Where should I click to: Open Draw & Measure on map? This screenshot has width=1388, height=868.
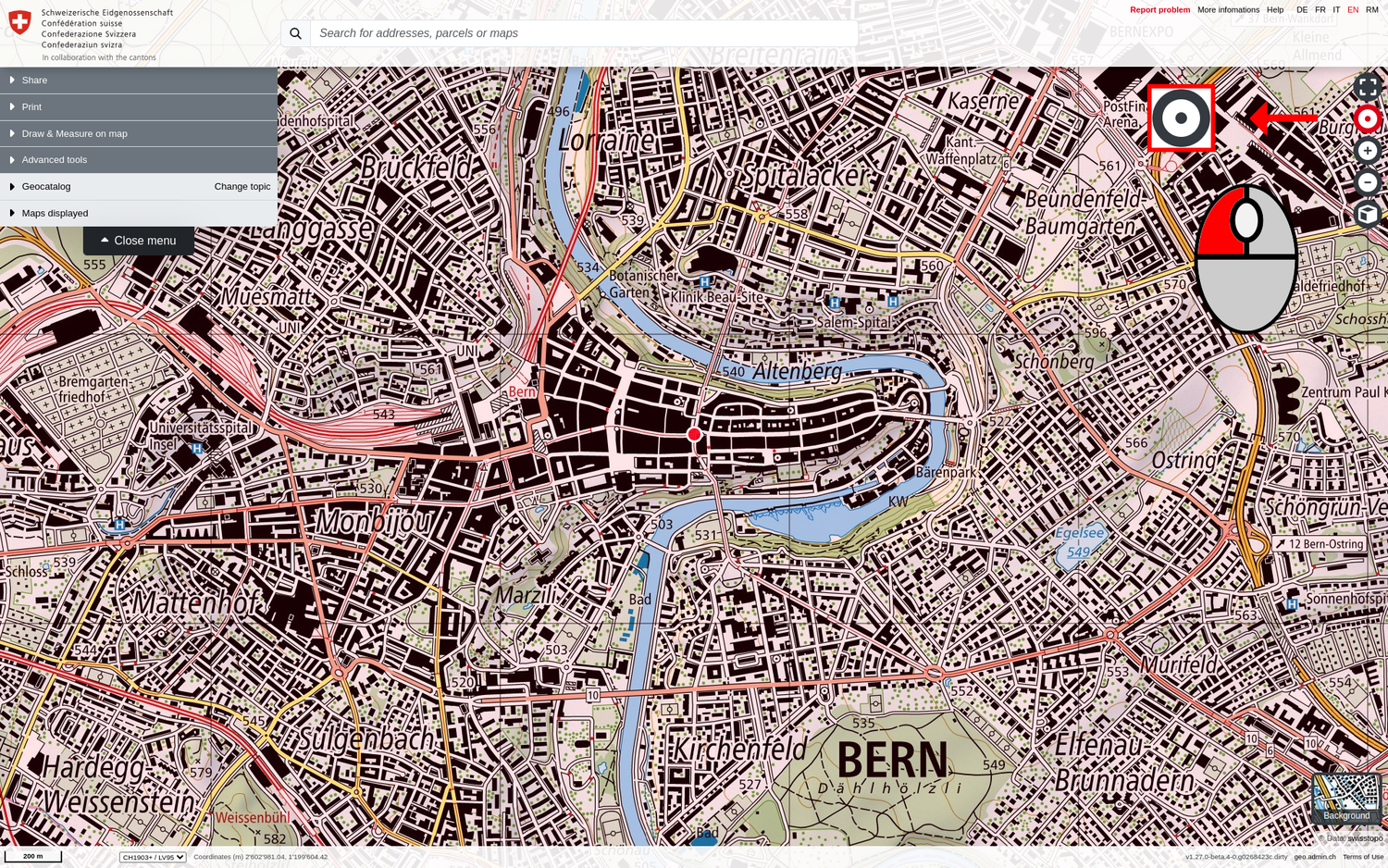click(74, 133)
